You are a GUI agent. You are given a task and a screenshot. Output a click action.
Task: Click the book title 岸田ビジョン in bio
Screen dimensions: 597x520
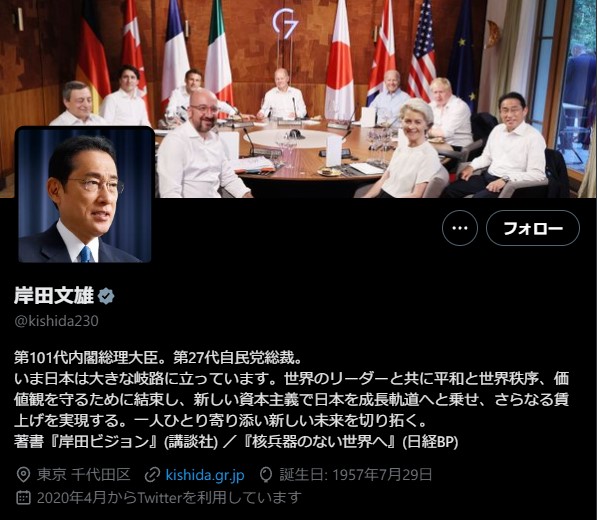click(103, 442)
